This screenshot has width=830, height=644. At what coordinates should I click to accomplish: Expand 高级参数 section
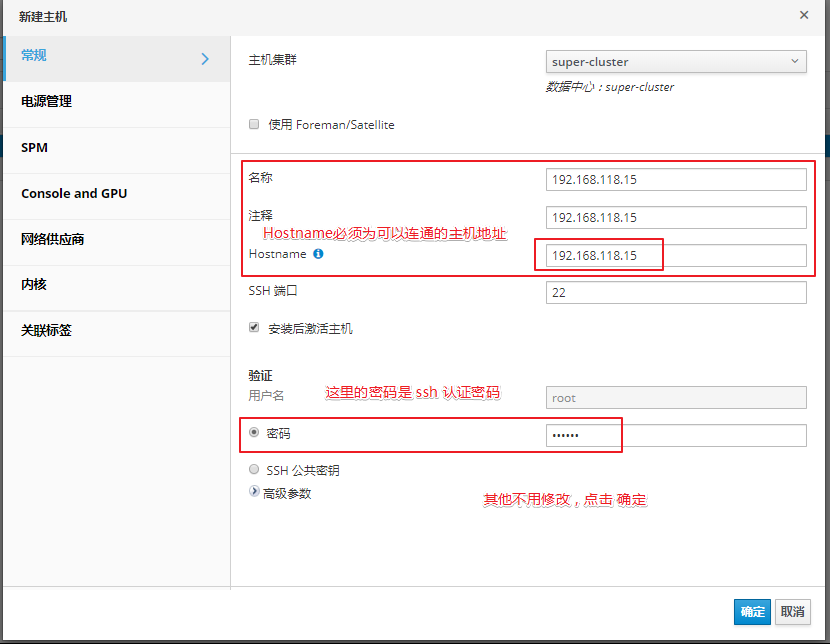pos(254,492)
